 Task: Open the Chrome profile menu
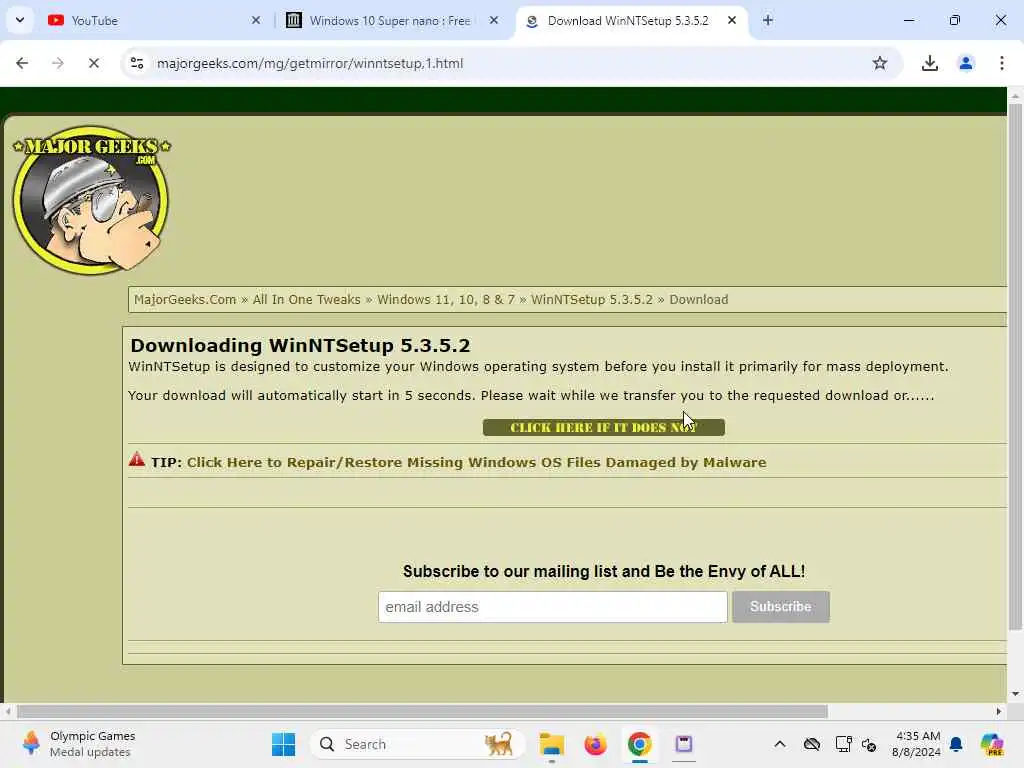point(966,63)
